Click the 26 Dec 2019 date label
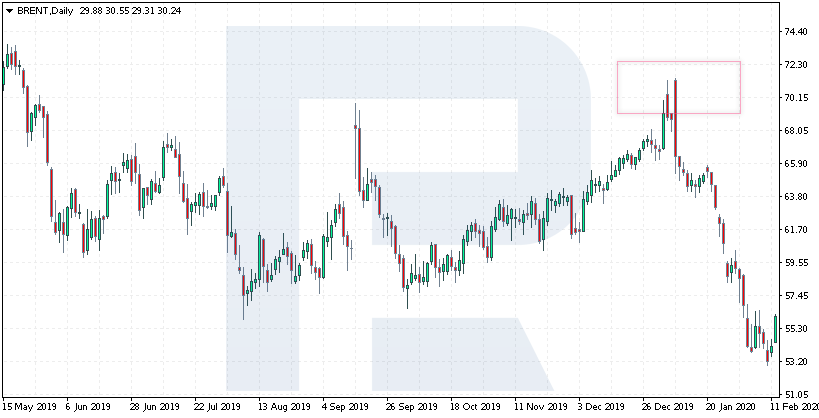The width and height of the screenshot is (819, 418). 667,408
